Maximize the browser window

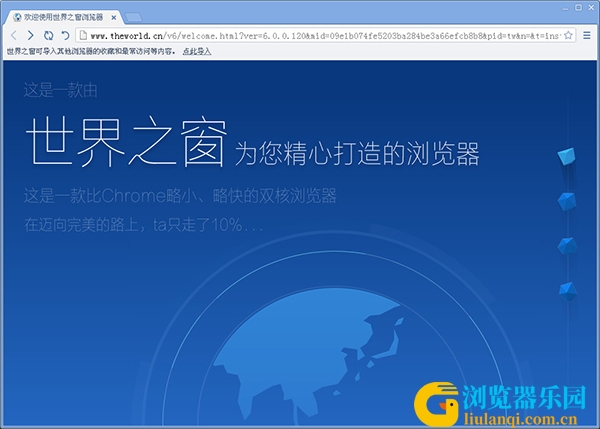coord(578,8)
